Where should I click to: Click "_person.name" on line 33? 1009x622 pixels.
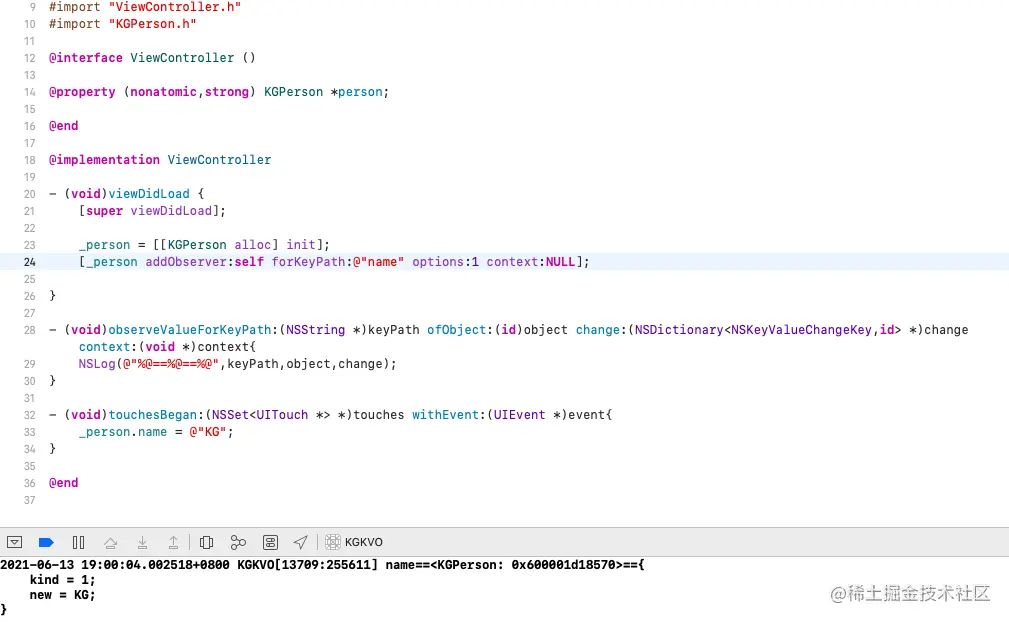(123, 432)
